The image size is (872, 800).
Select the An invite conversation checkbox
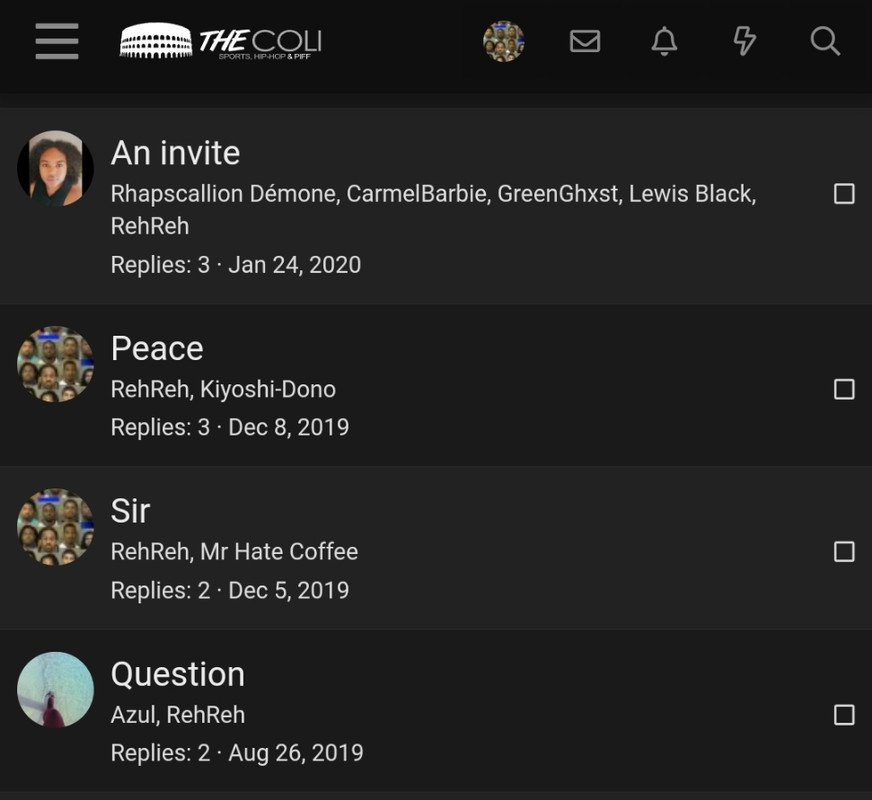click(x=844, y=194)
